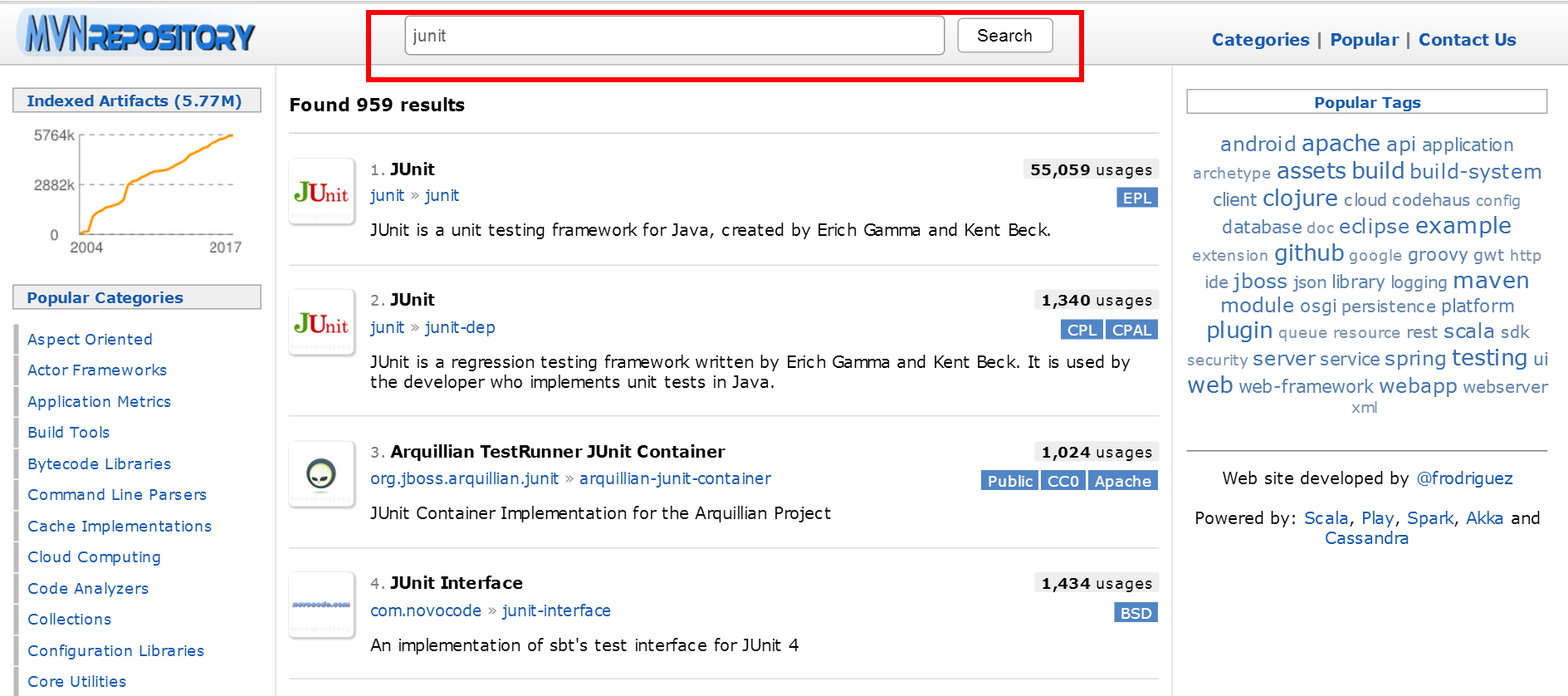The width and height of the screenshot is (1568, 696).
Task: Click the Apache license badge
Action: tap(1122, 481)
